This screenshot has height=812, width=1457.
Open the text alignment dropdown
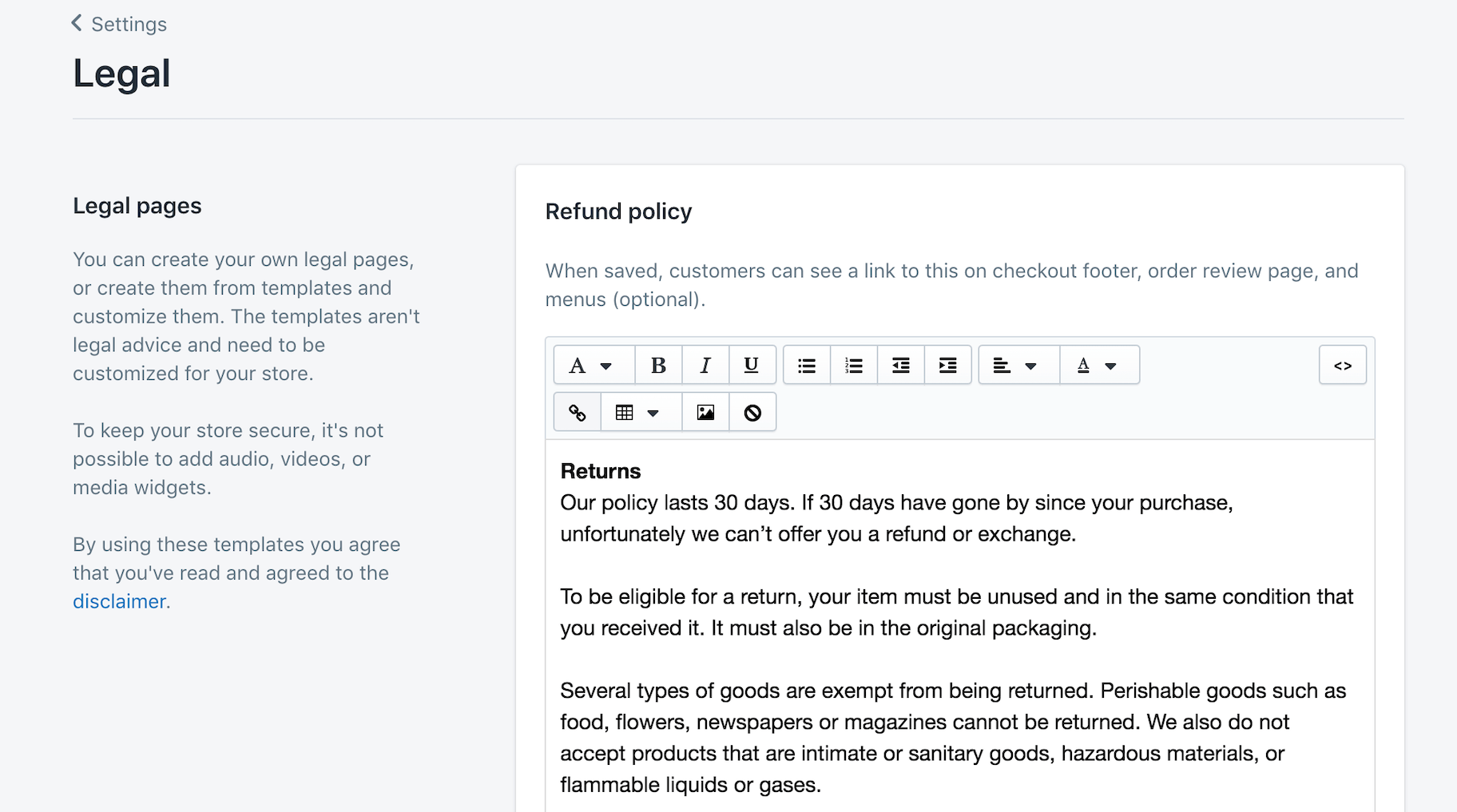(x=1017, y=365)
